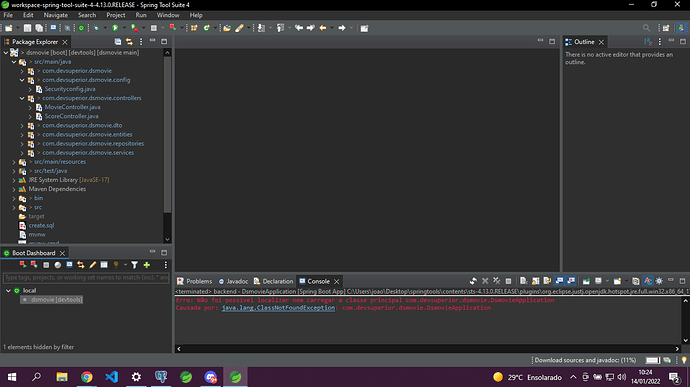Expand com.devsuperior.dsmovie.entities package
The width and height of the screenshot is (690, 387).
coord(22,135)
